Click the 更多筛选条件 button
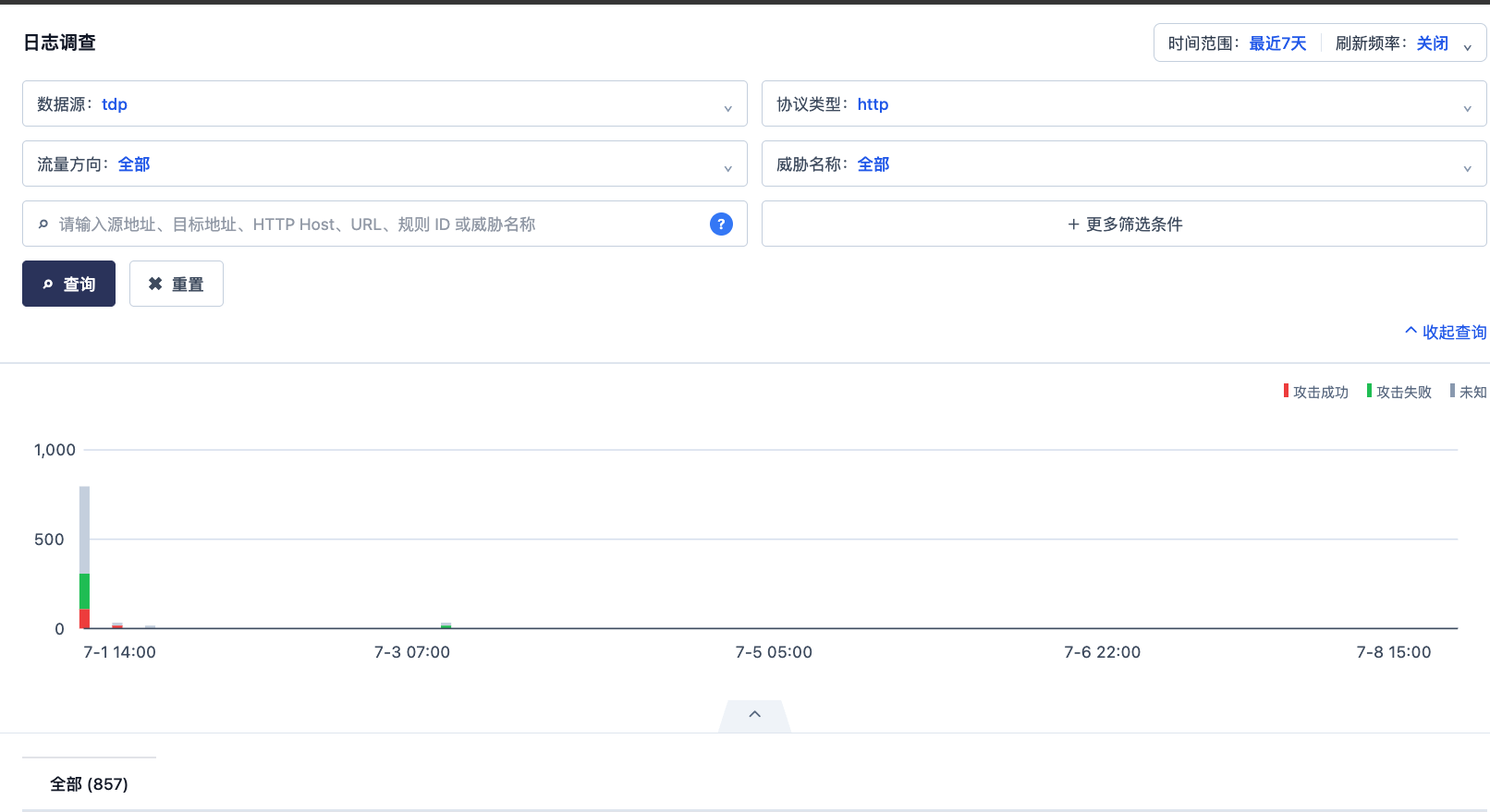This screenshot has height=812, width=1490. click(1124, 224)
